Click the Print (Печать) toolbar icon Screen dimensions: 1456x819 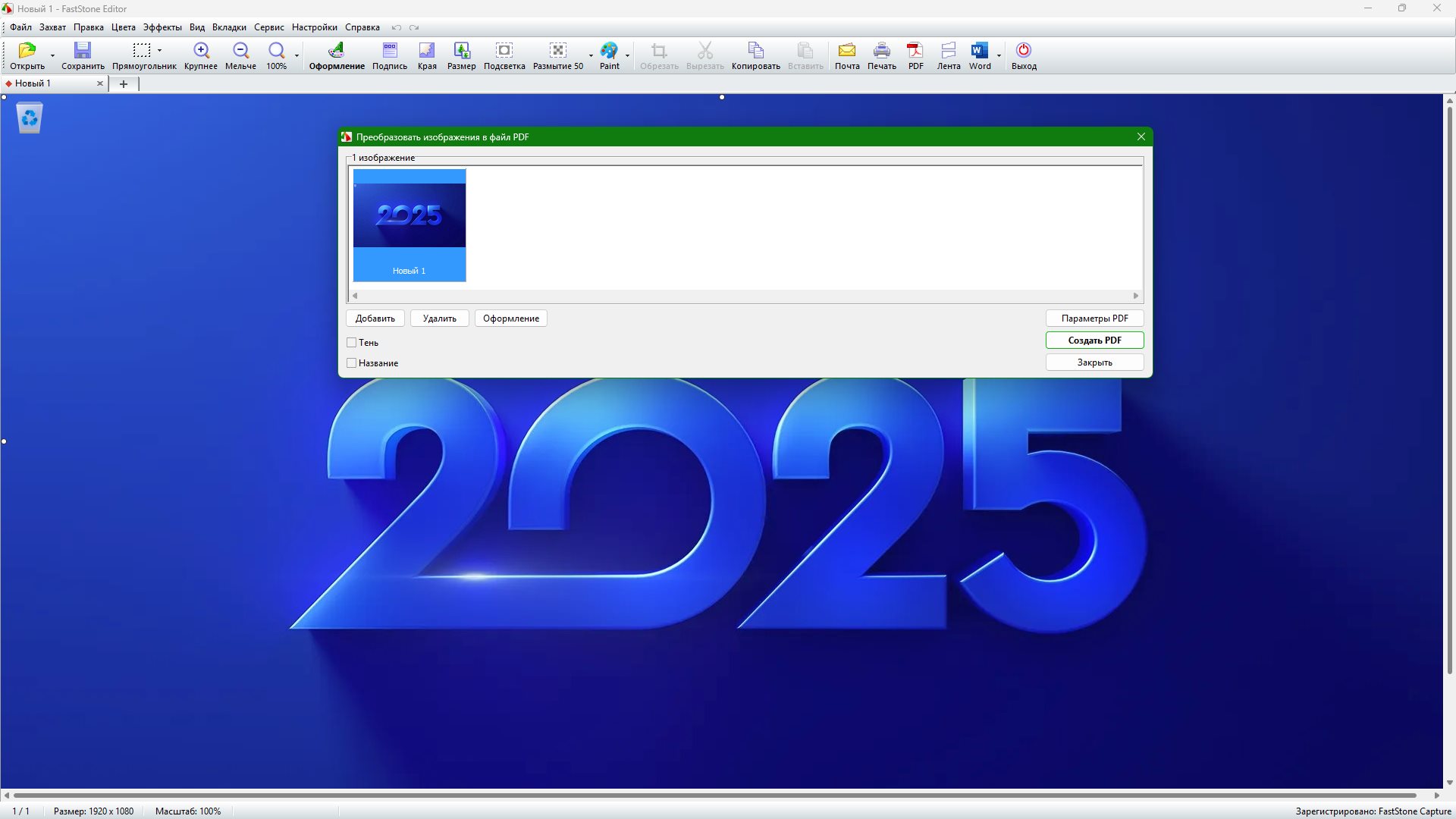[881, 51]
